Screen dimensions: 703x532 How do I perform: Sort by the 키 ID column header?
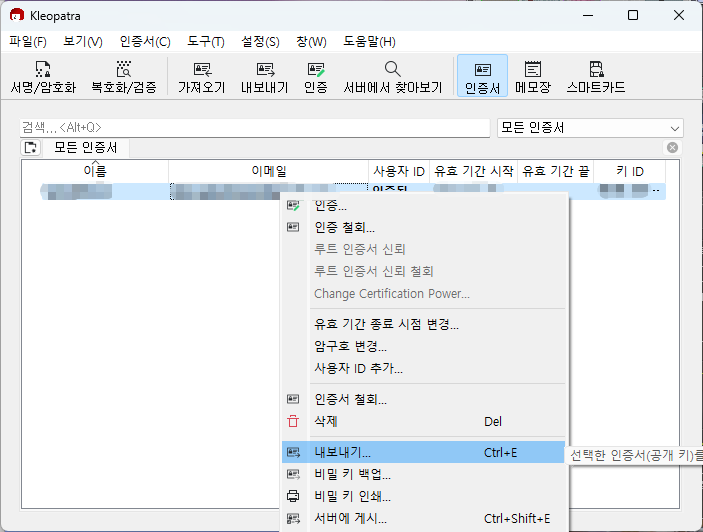[x=629, y=171]
